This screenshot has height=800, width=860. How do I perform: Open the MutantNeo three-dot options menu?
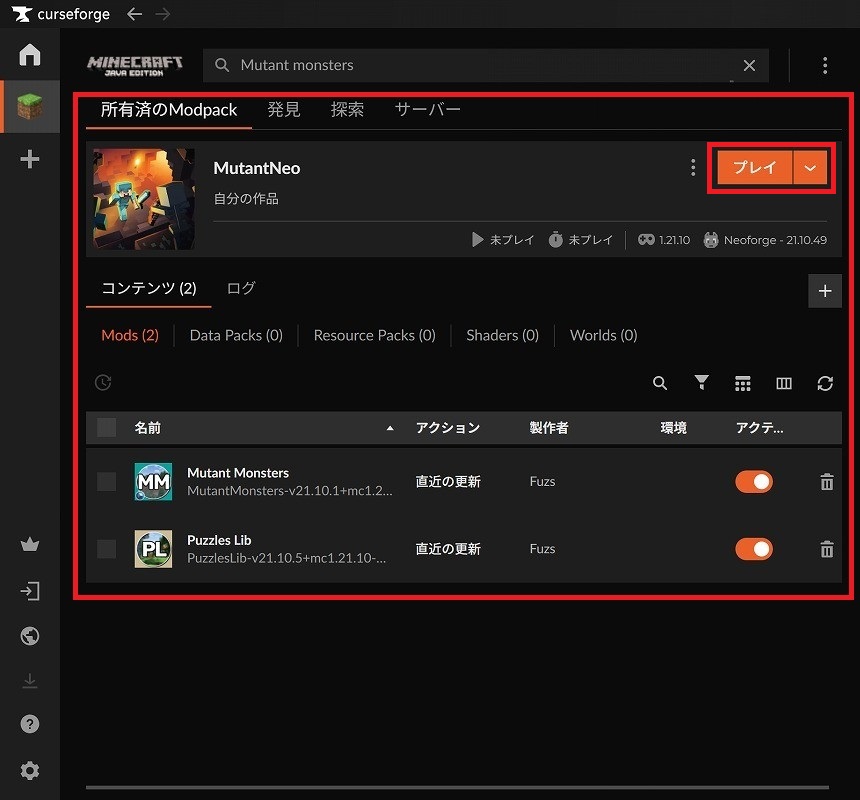tap(693, 168)
